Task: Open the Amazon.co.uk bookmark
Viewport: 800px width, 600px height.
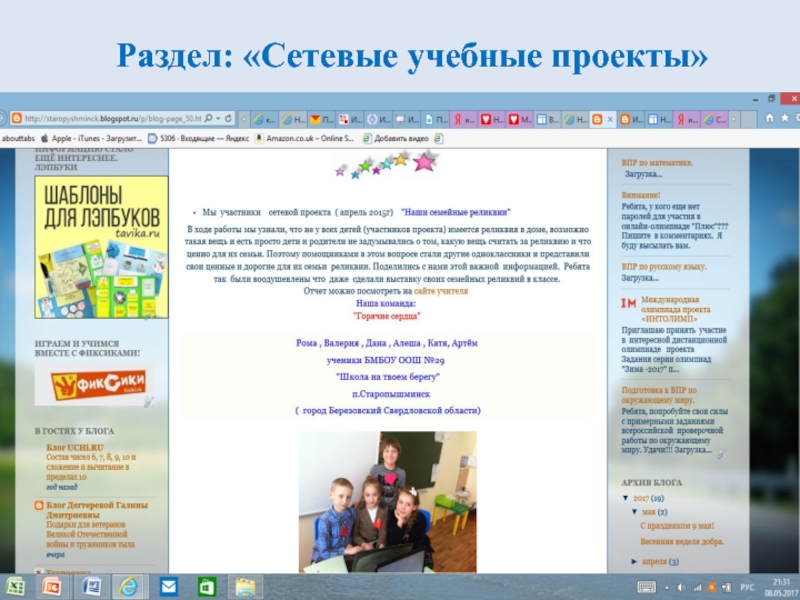Action: pyautogui.click(x=304, y=138)
